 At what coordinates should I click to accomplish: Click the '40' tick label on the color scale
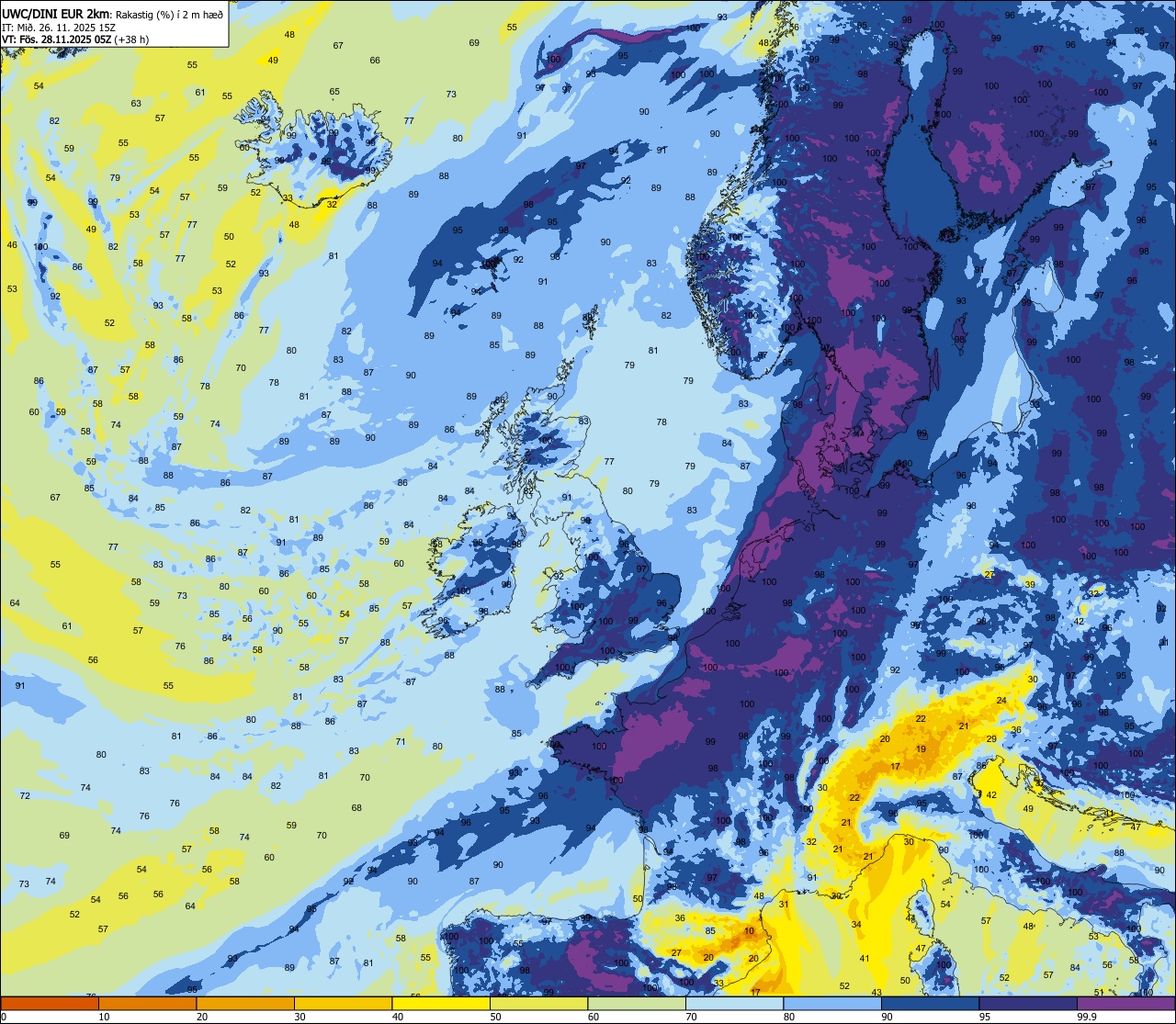point(398,1017)
